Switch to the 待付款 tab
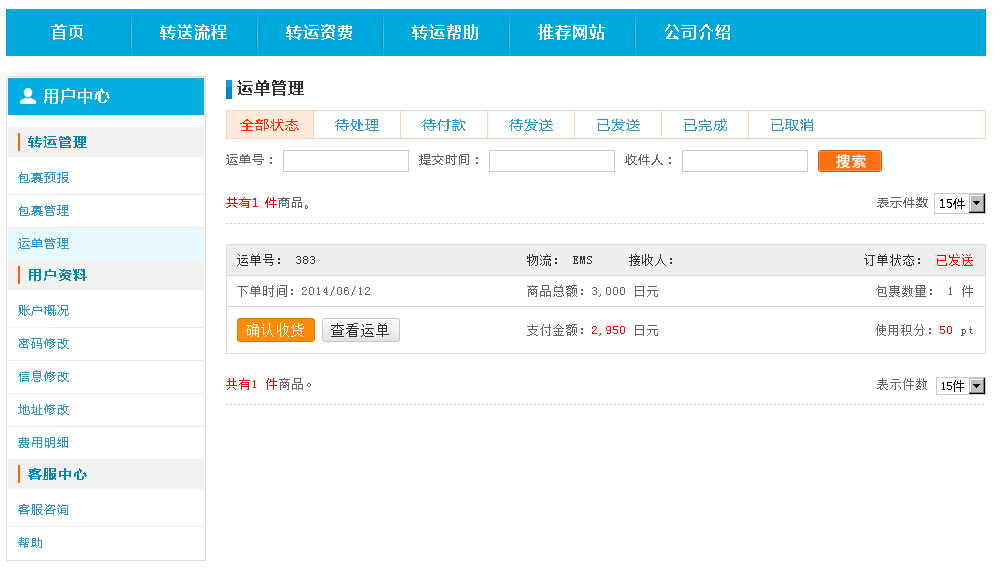 444,124
